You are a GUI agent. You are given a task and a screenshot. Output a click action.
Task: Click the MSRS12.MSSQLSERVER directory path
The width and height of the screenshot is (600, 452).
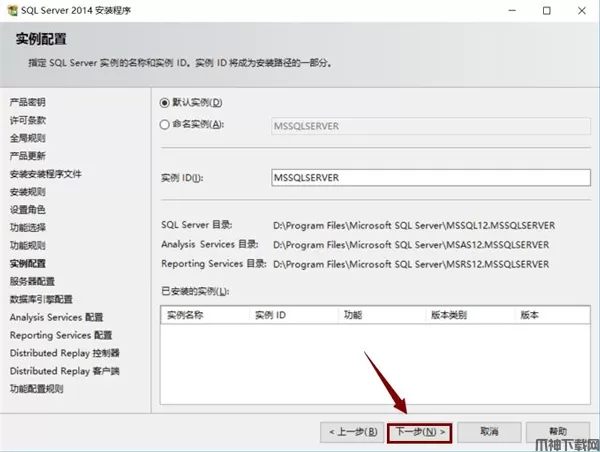point(411,264)
